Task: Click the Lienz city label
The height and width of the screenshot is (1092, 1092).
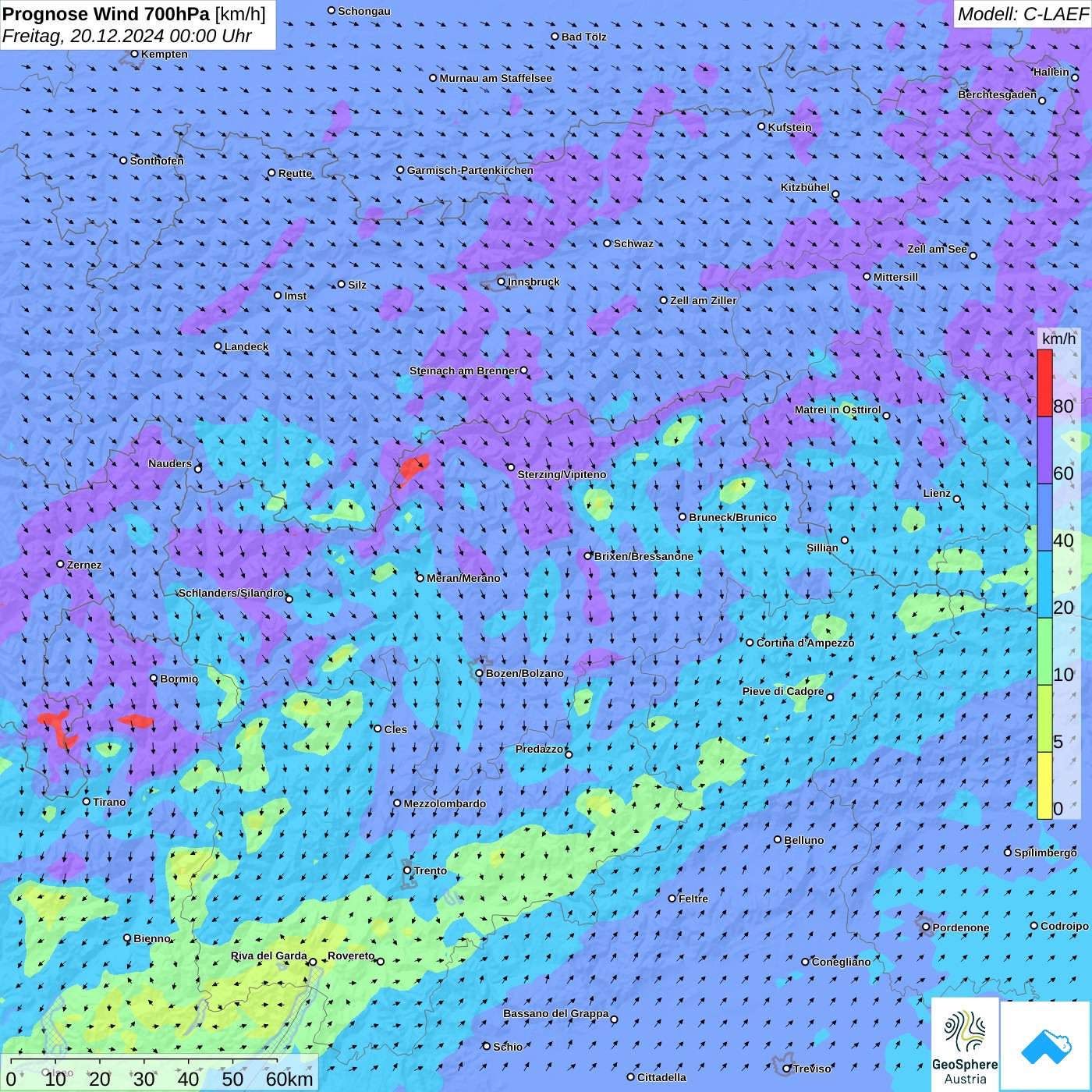Action: point(937,493)
